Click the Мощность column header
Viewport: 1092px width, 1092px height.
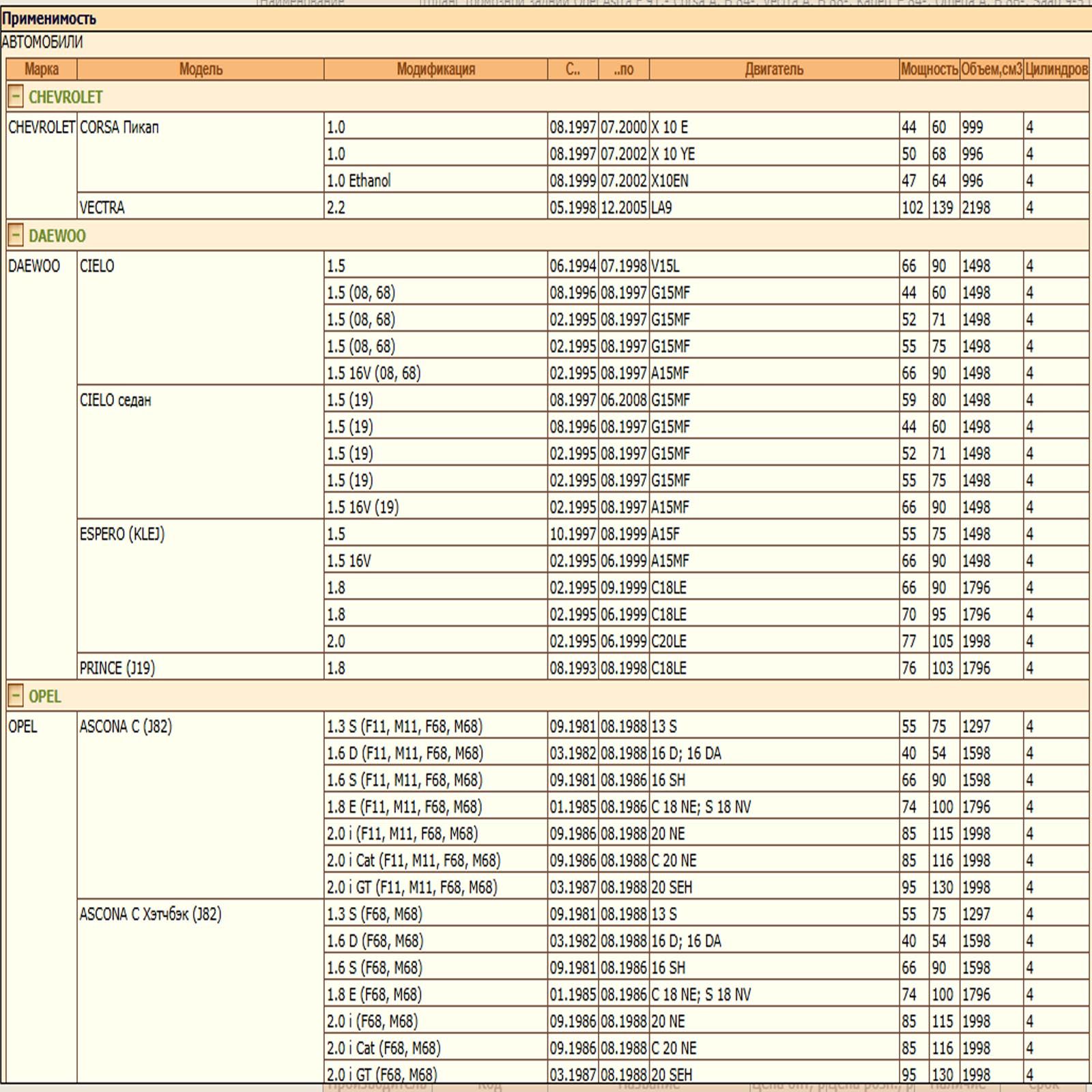click(x=930, y=69)
